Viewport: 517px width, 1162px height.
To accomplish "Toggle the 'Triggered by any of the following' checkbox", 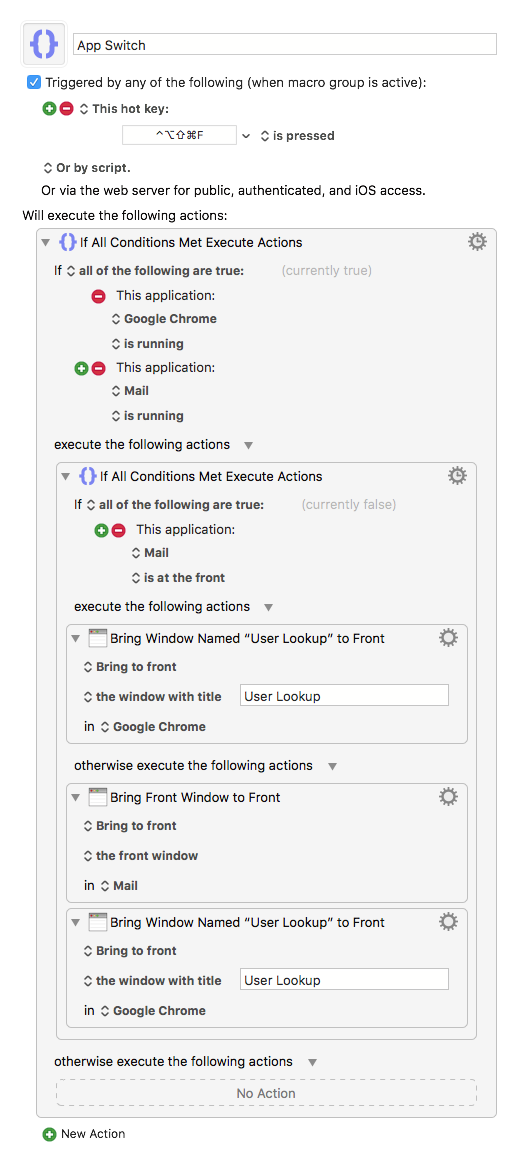I will click(x=33, y=82).
